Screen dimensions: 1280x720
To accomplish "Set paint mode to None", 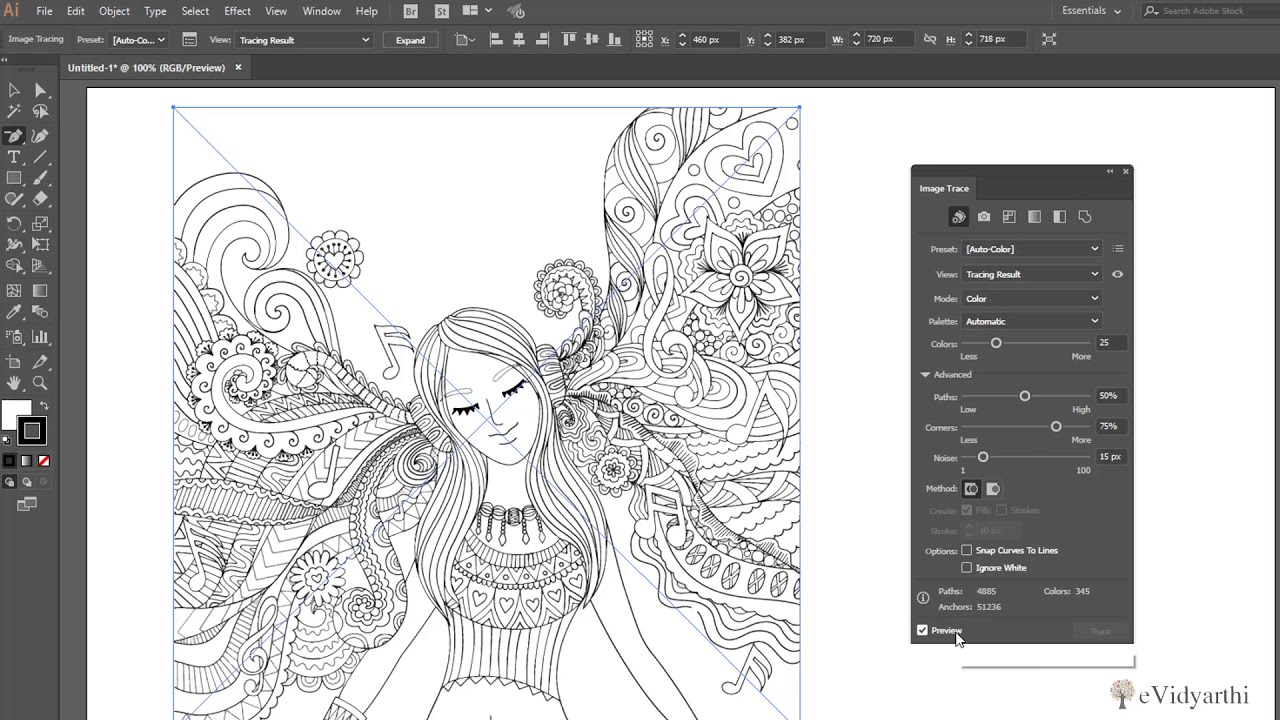I will tap(43, 461).
